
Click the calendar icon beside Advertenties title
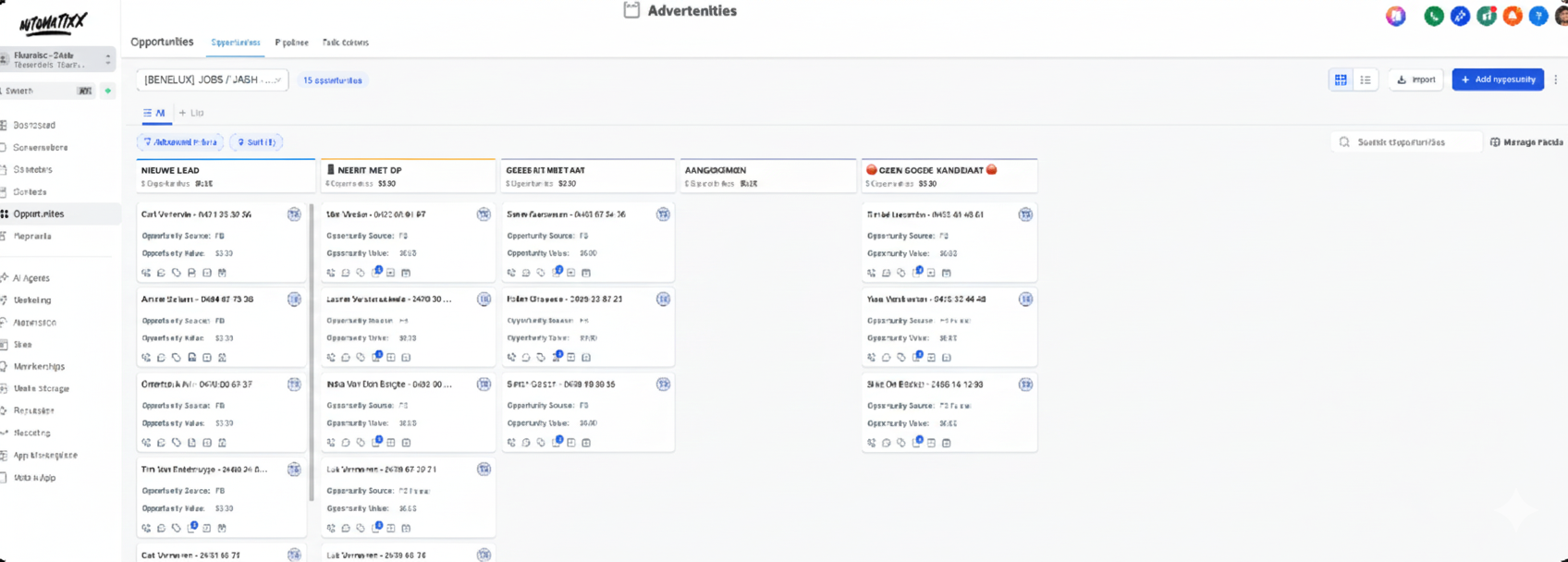click(631, 10)
